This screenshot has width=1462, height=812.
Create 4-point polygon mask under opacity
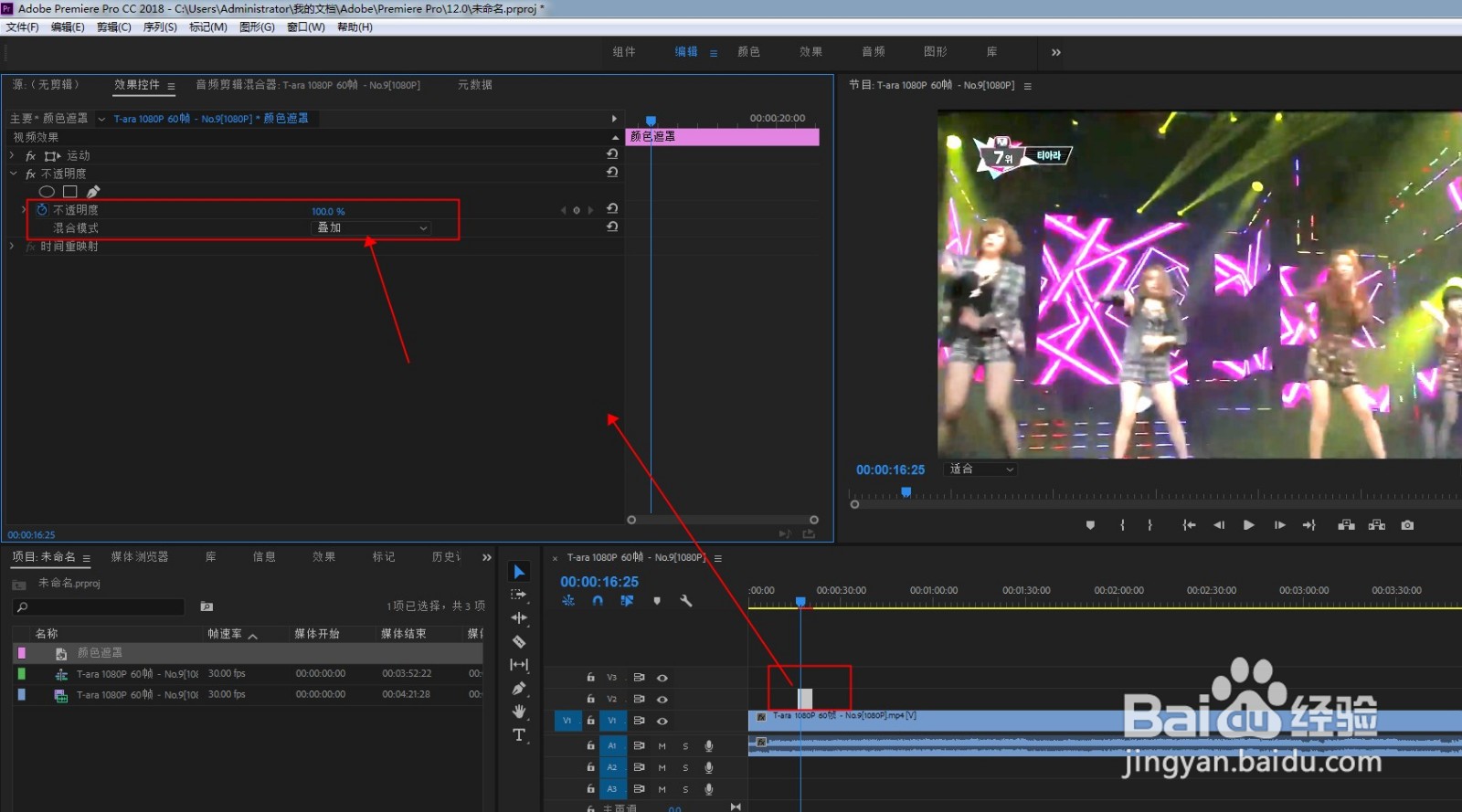pyautogui.click(x=70, y=192)
